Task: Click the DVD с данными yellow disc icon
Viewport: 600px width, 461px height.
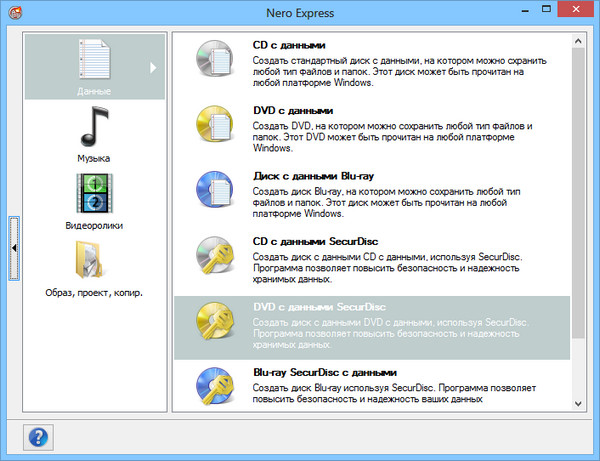Action: pyautogui.click(x=213, y=127)
